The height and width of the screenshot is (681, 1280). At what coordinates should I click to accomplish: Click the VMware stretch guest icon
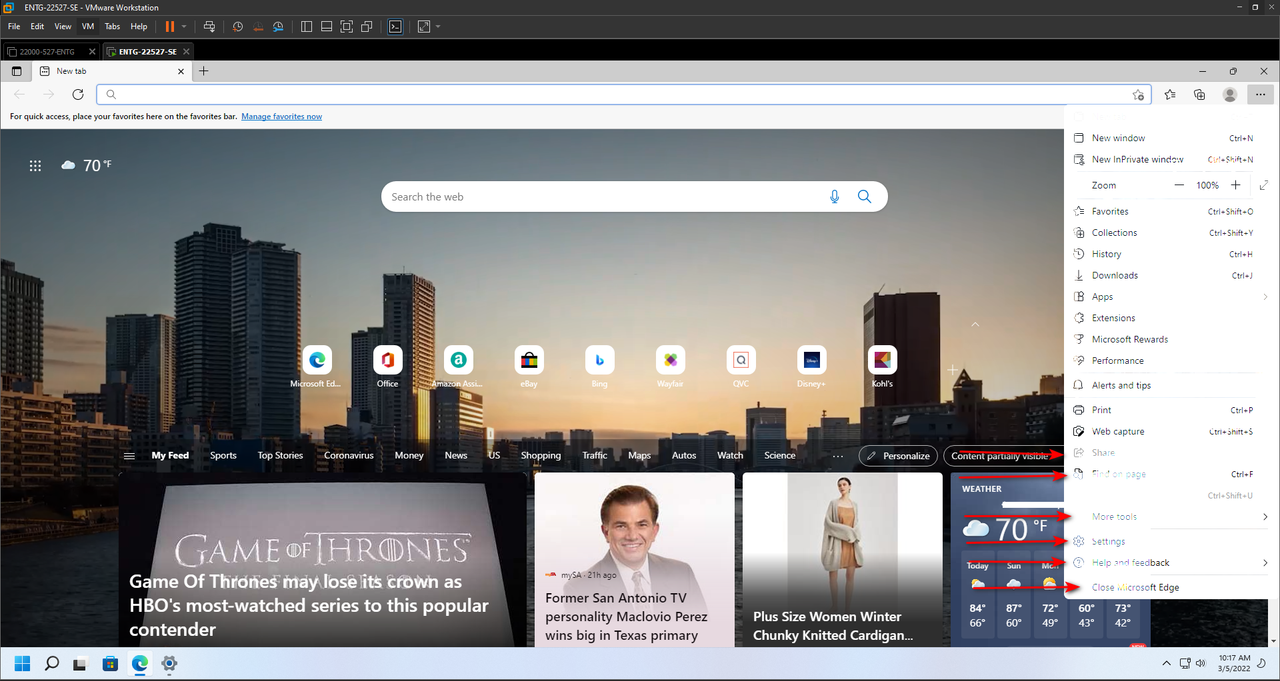coord(424,26)
